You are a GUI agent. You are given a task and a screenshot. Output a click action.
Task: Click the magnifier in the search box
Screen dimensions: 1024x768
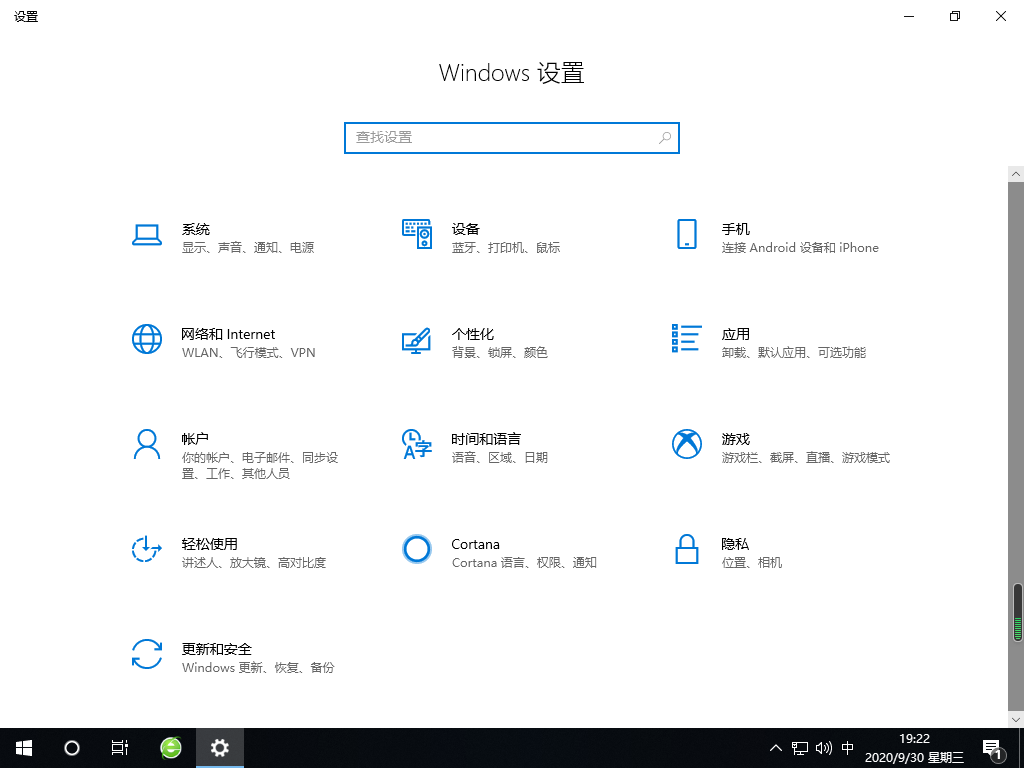click(664, 137)
